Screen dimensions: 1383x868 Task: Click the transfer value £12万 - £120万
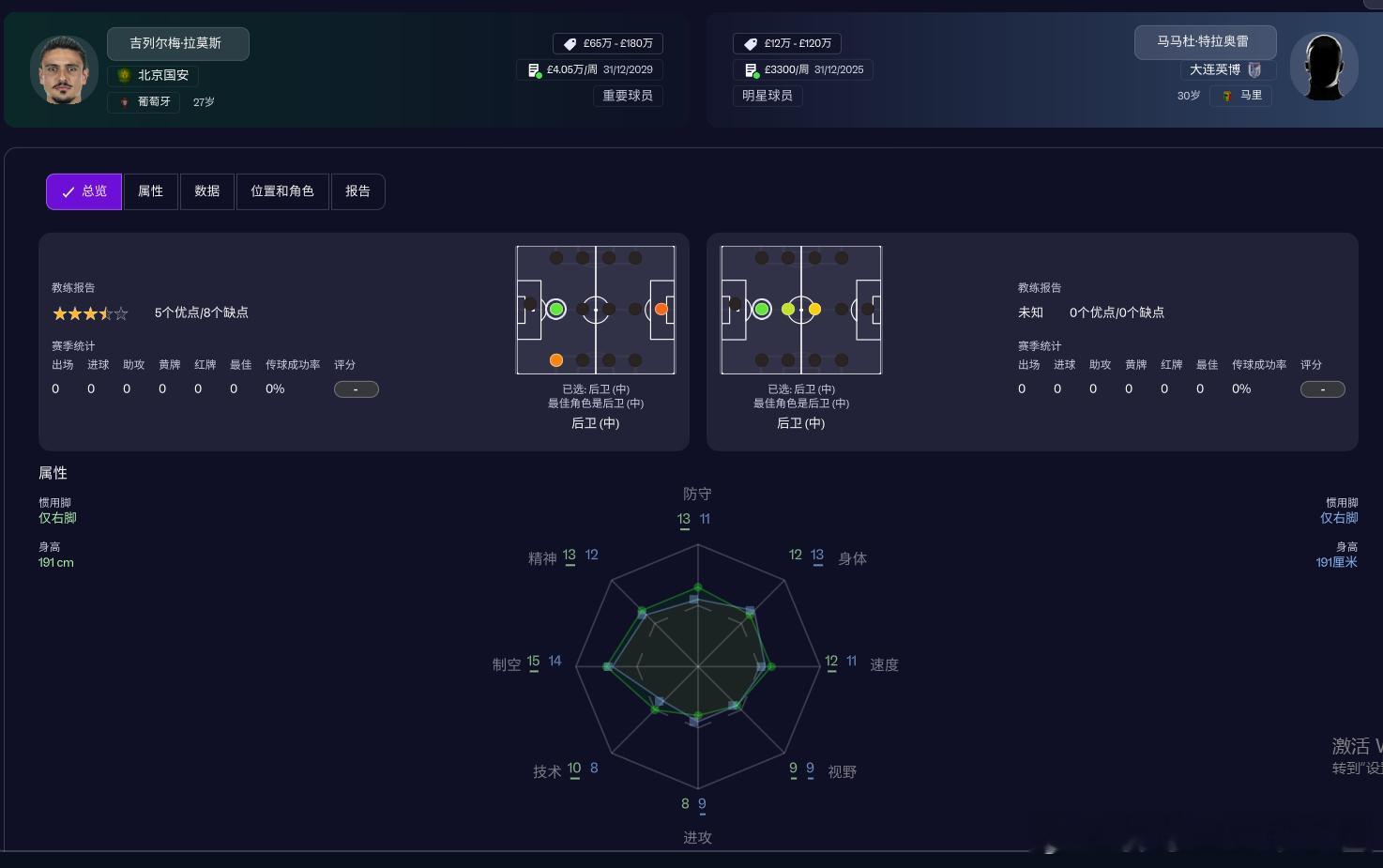[798, 43]
